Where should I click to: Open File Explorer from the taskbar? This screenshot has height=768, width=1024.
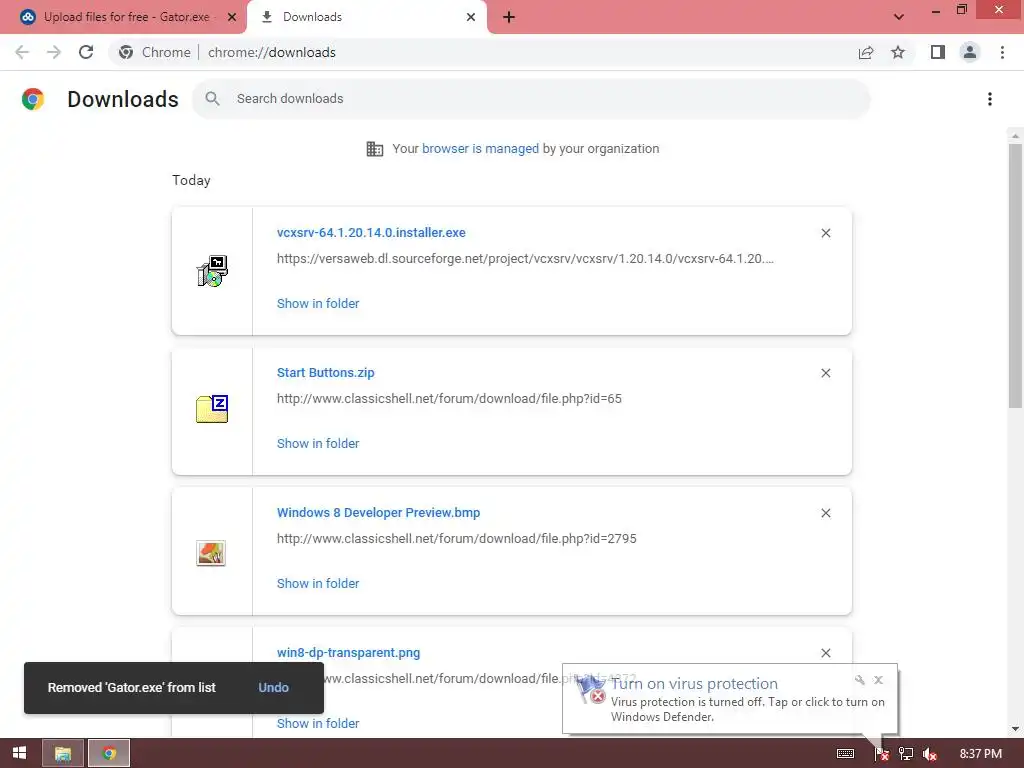(63, 753)
